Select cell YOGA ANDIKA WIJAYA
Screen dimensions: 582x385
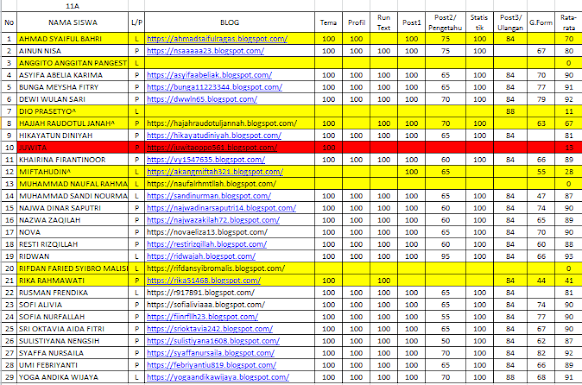click(73, 377)
